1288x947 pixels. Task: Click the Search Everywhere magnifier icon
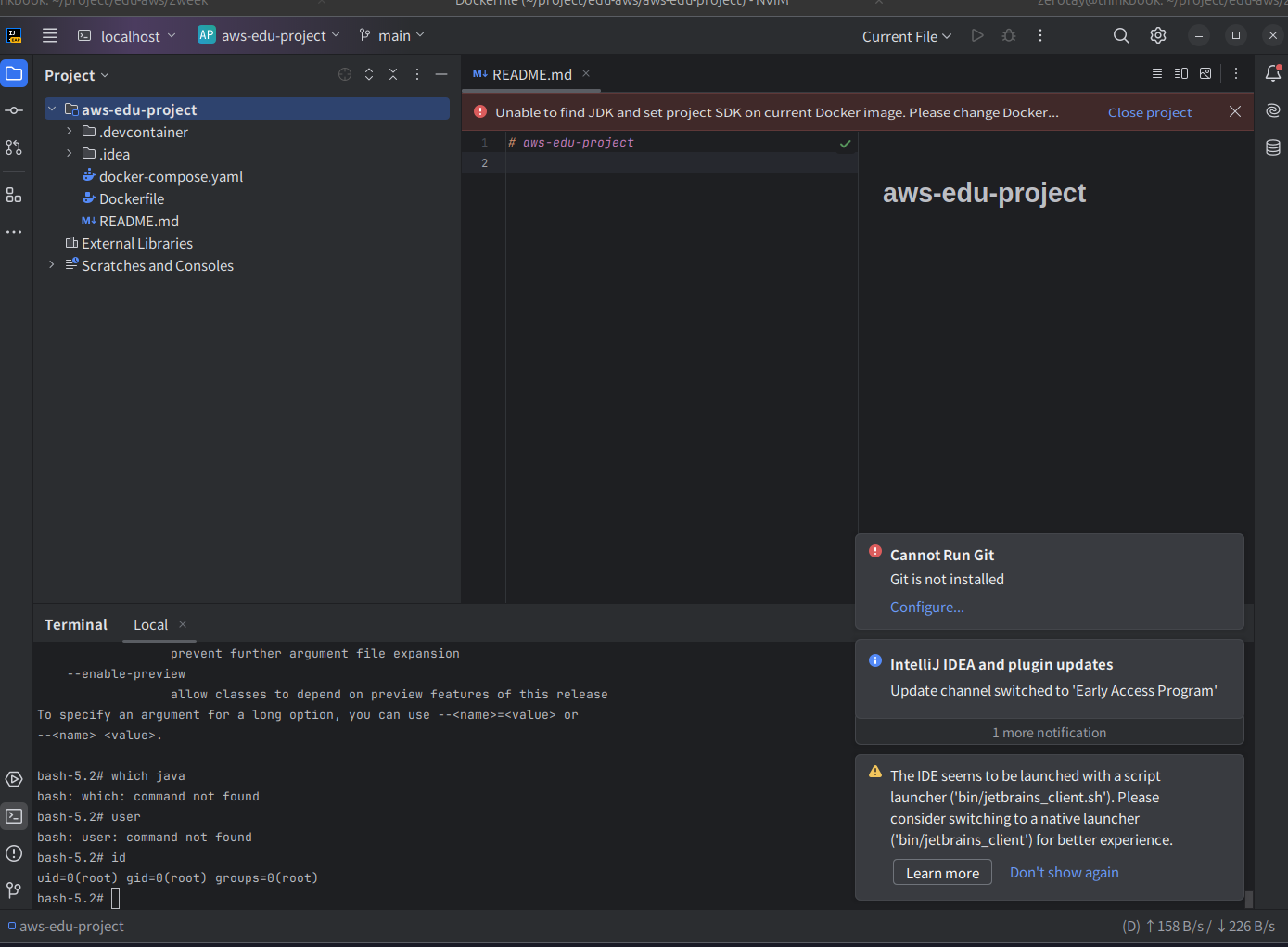point(1121,36)
